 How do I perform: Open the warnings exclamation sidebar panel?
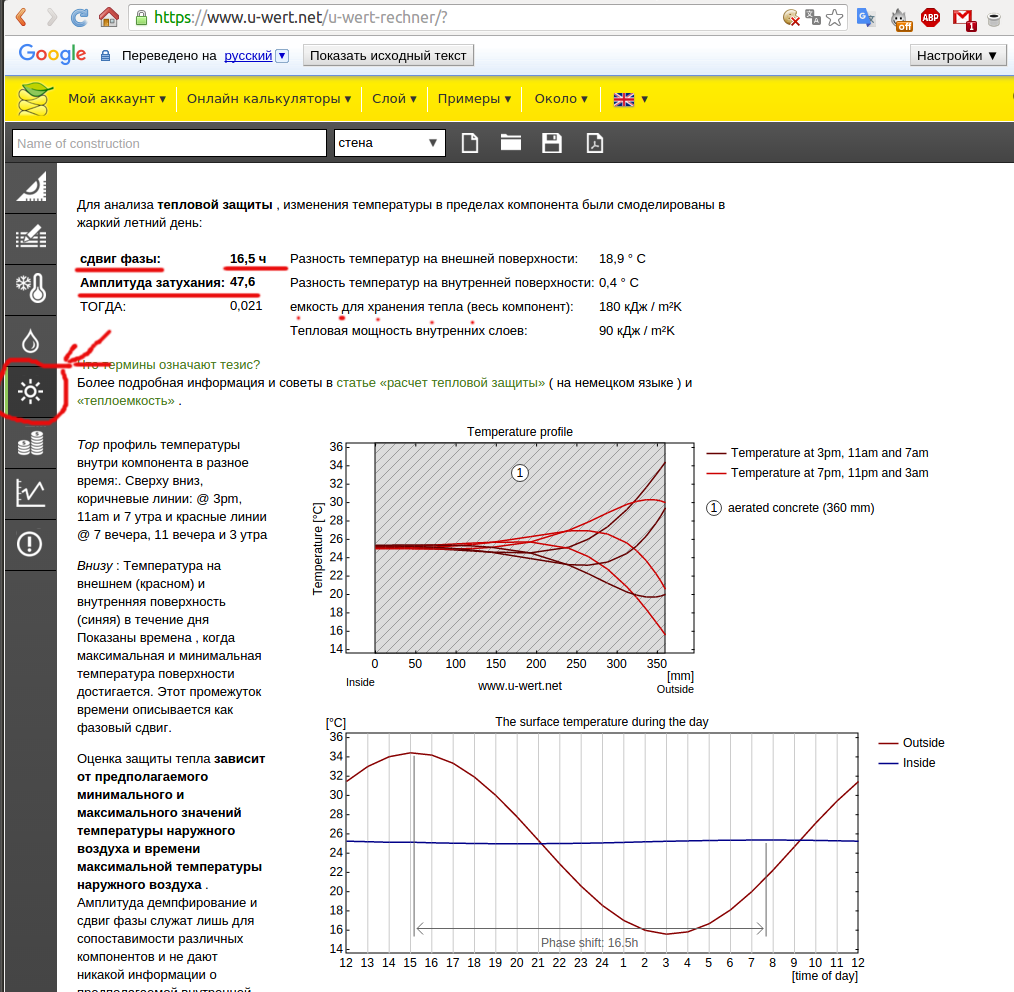[30, 544]
